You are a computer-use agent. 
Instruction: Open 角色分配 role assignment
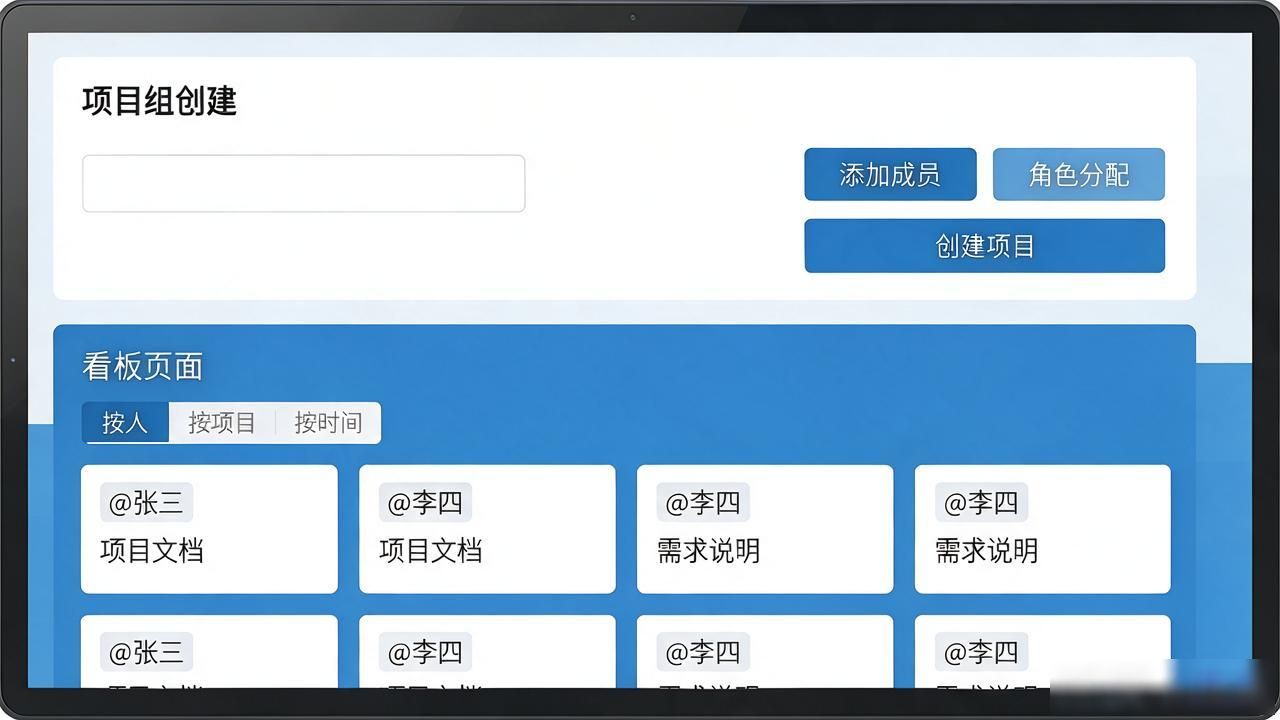(x=1079, y=175)
